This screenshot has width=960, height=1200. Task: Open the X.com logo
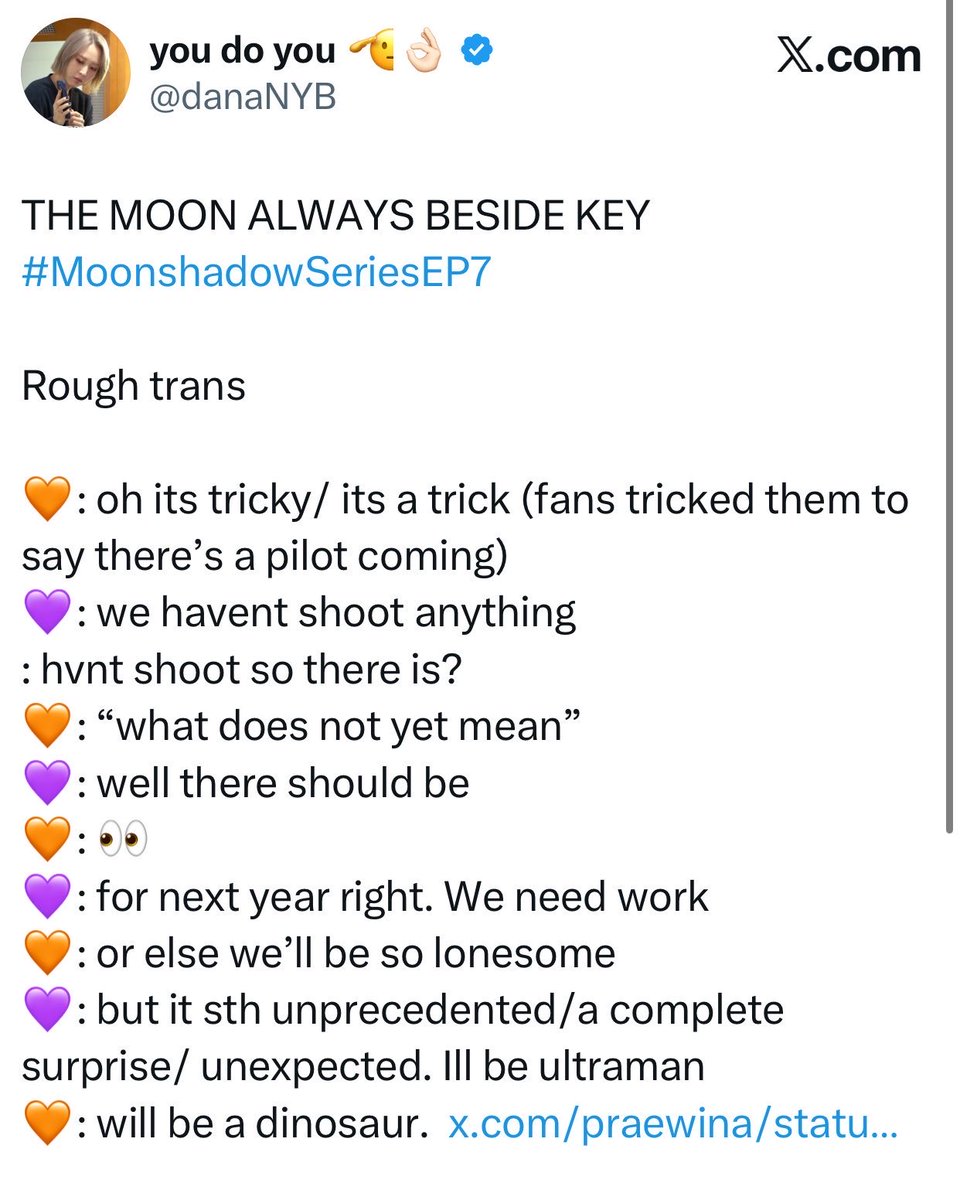[x=849, y=55]
